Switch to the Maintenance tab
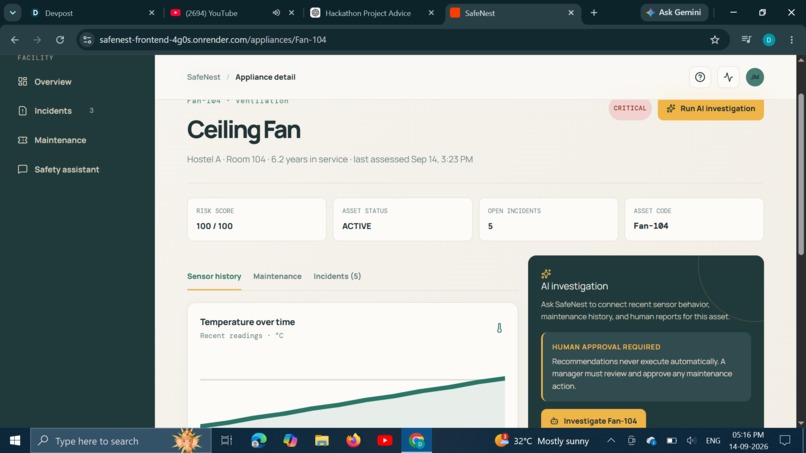The height and width of the screenshot is (453, 806). (x=277, y=277)
